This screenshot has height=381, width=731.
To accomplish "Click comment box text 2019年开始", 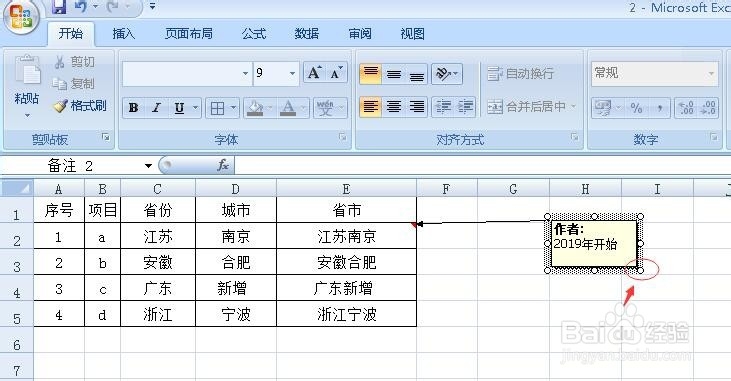I will pyautogui.click(x=585, y=244).
